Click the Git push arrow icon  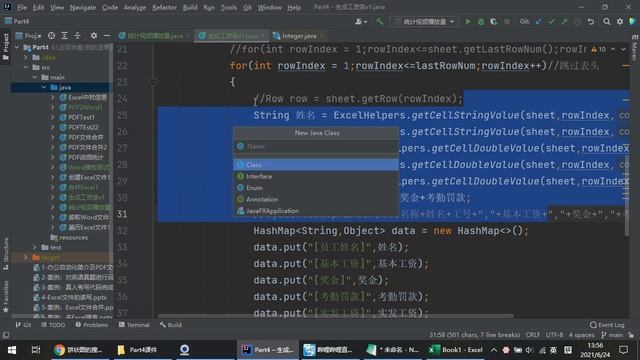564,22
